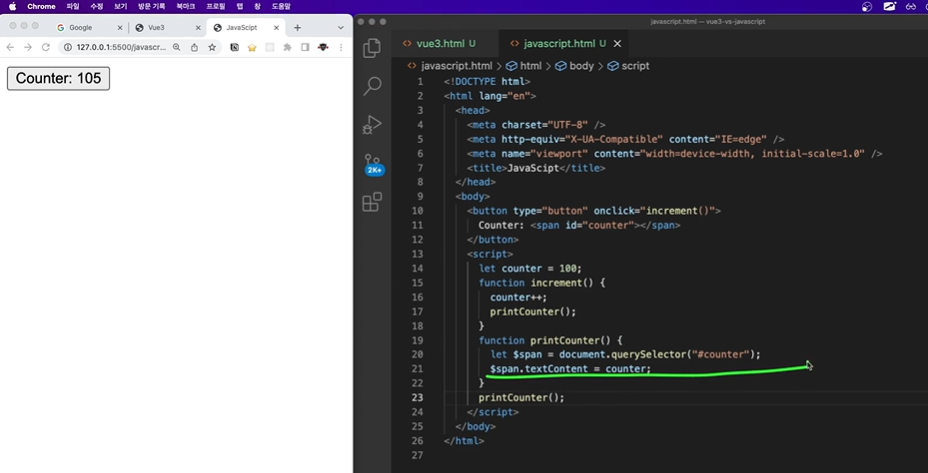Screen dimensions: 928x473
Task: Open the Chrome application menu
Action: coord(41,7)
